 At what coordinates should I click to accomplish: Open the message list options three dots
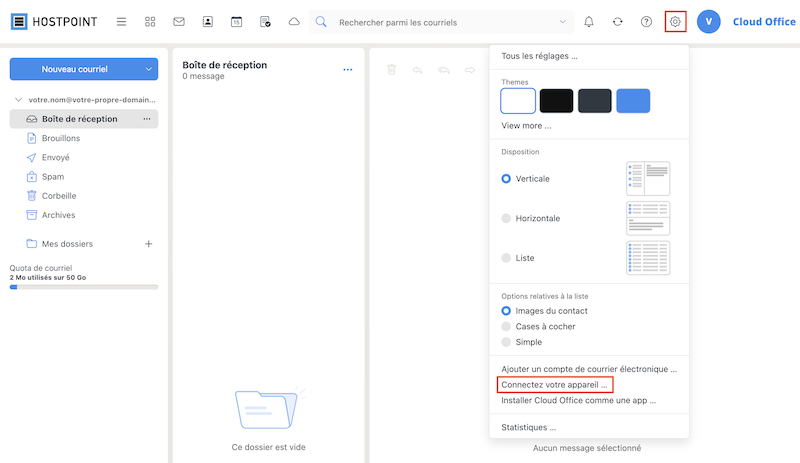pos(347,69)
